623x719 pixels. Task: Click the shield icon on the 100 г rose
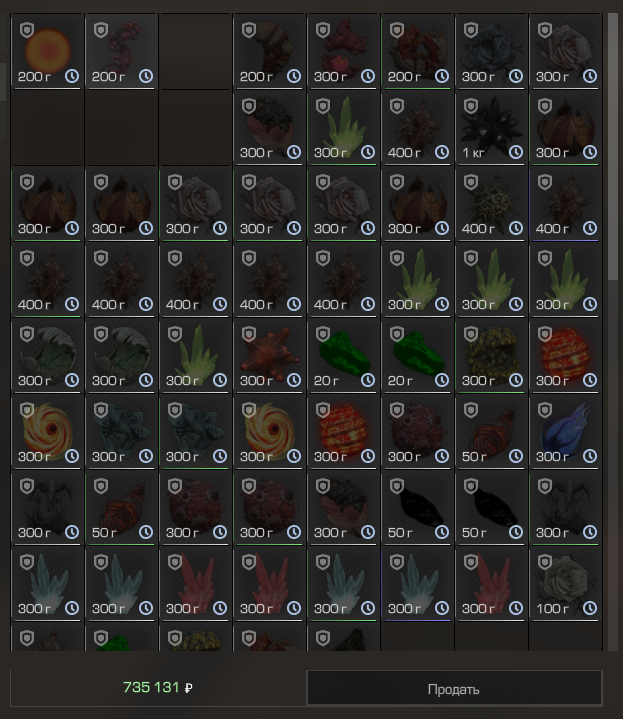click(545, 562)
